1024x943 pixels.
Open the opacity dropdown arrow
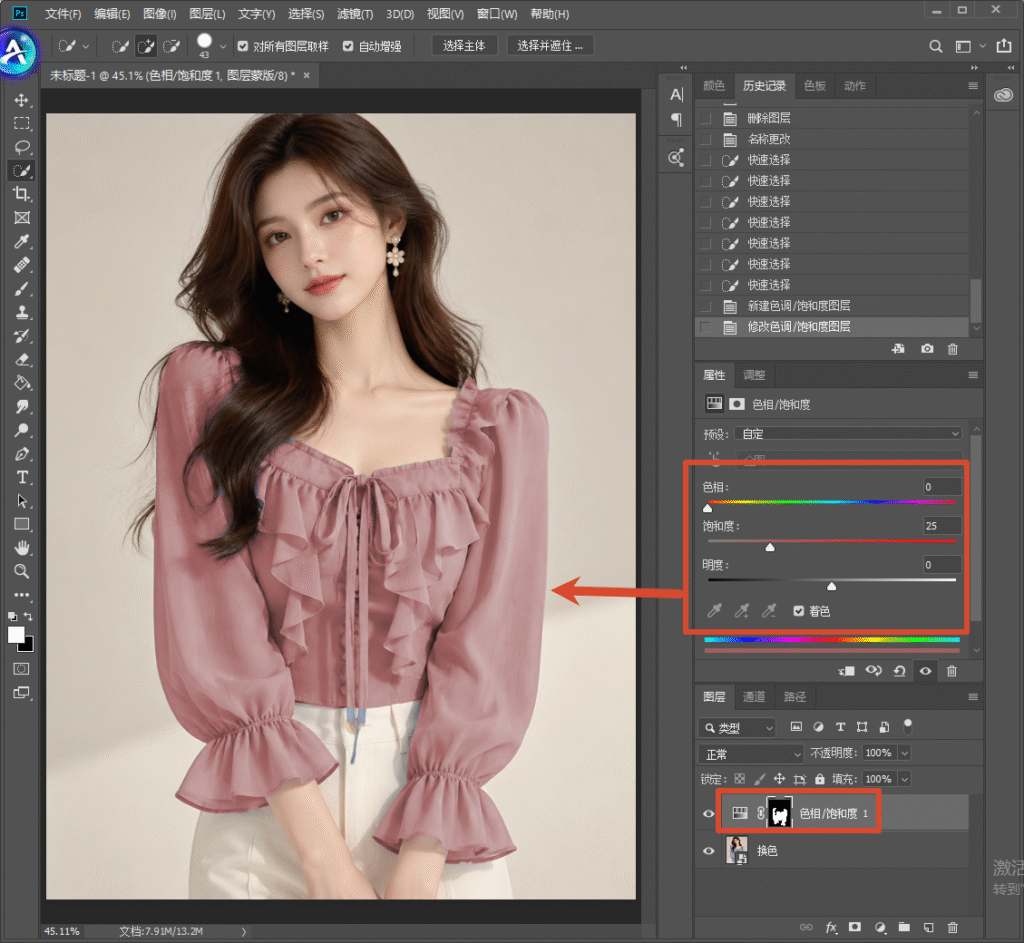point(904,753)
